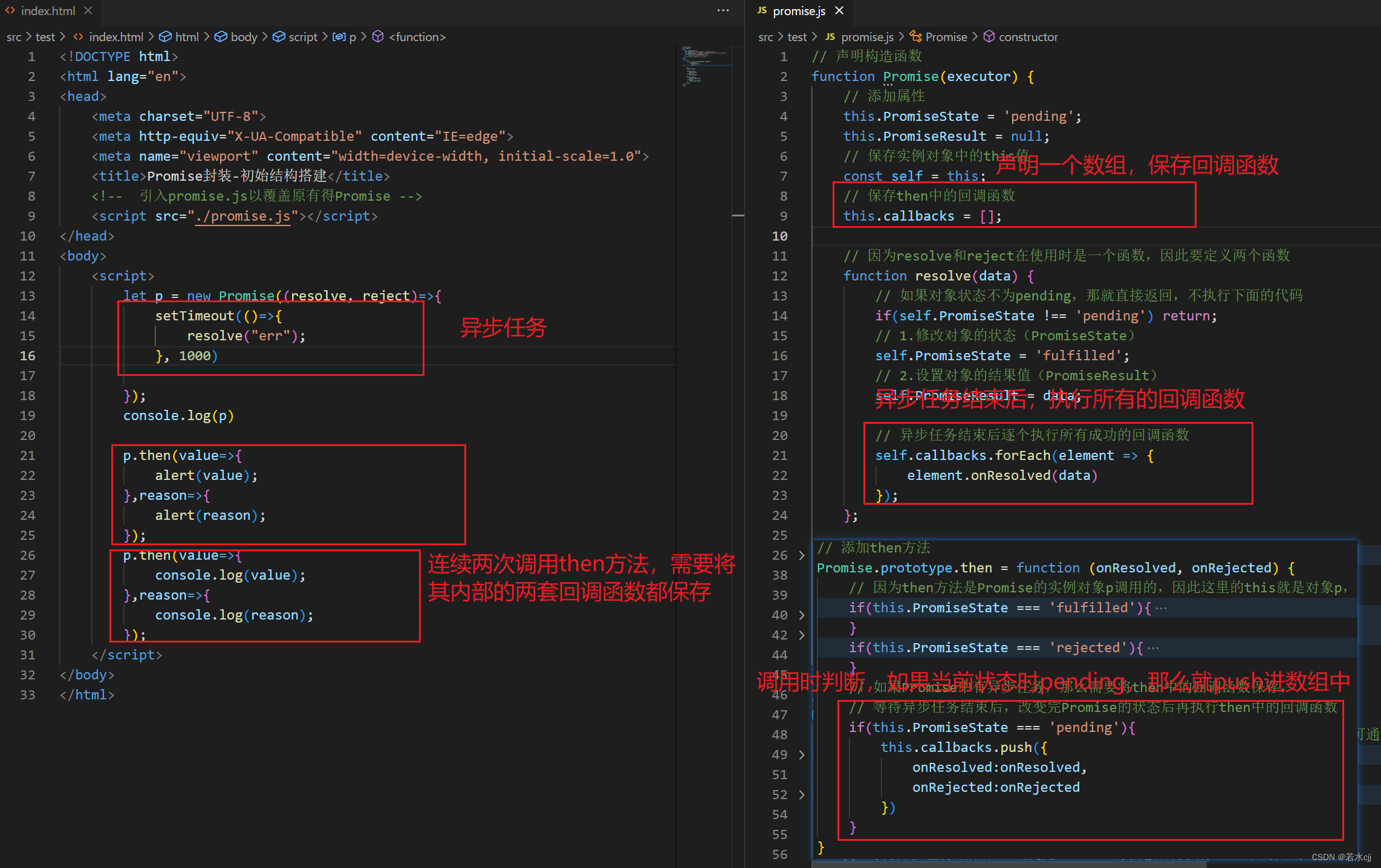The height and width of the screenshot is (868, 1381).
Task: Click 'setTimeout(()=>{' in index.html
Action: [218, 316]
